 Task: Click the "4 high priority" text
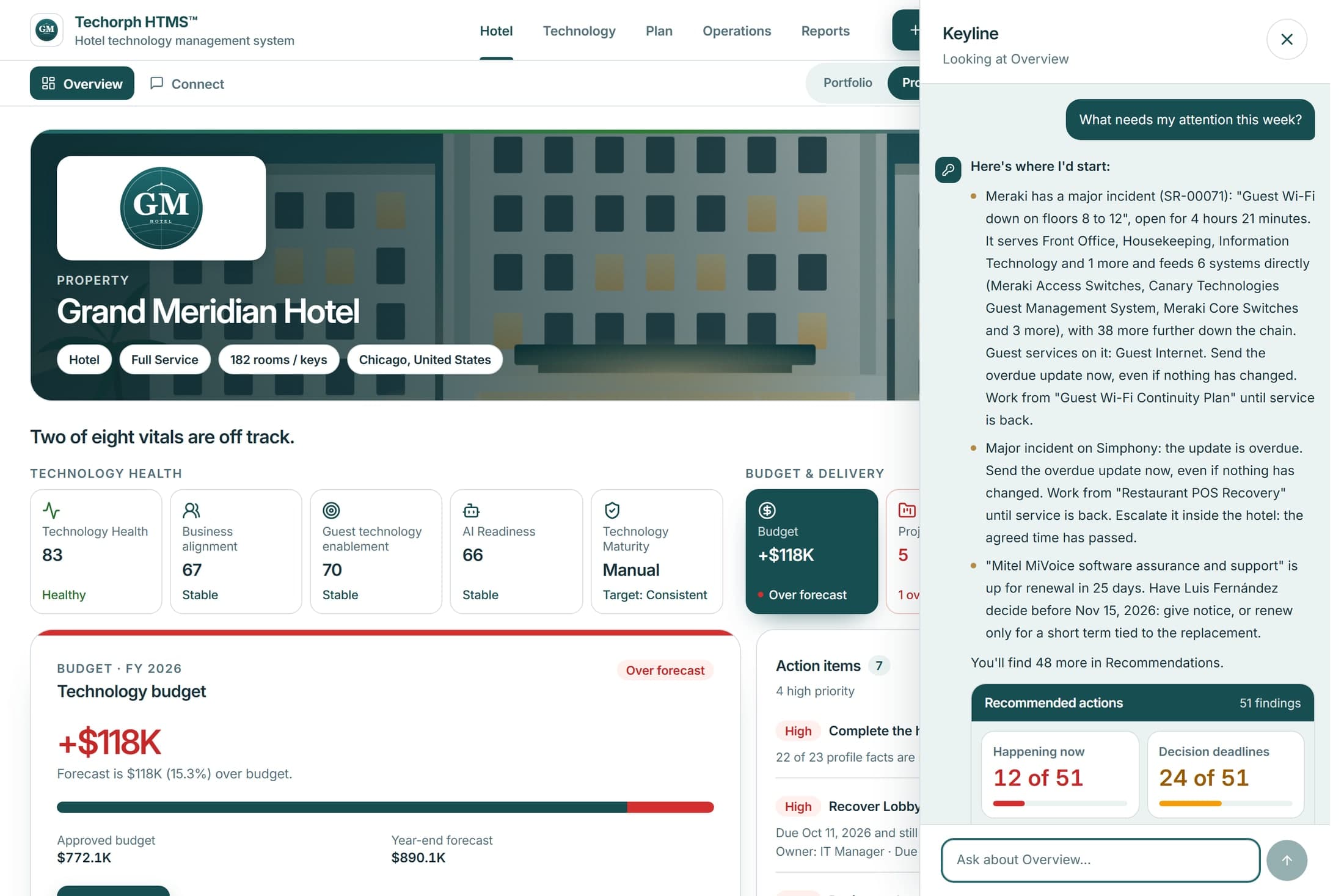point(815,691)
